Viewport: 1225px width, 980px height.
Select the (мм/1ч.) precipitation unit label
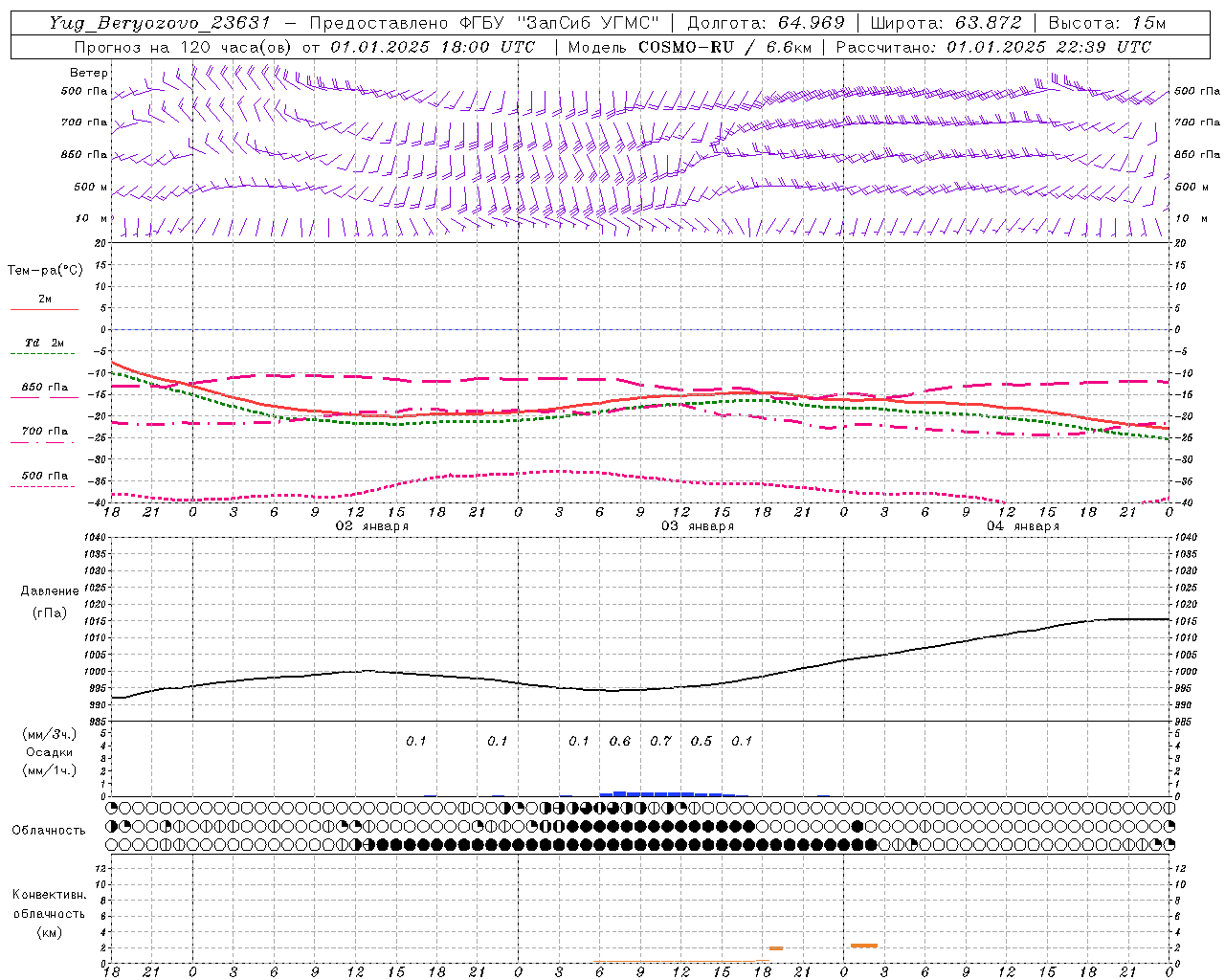[x=49, y=770]
